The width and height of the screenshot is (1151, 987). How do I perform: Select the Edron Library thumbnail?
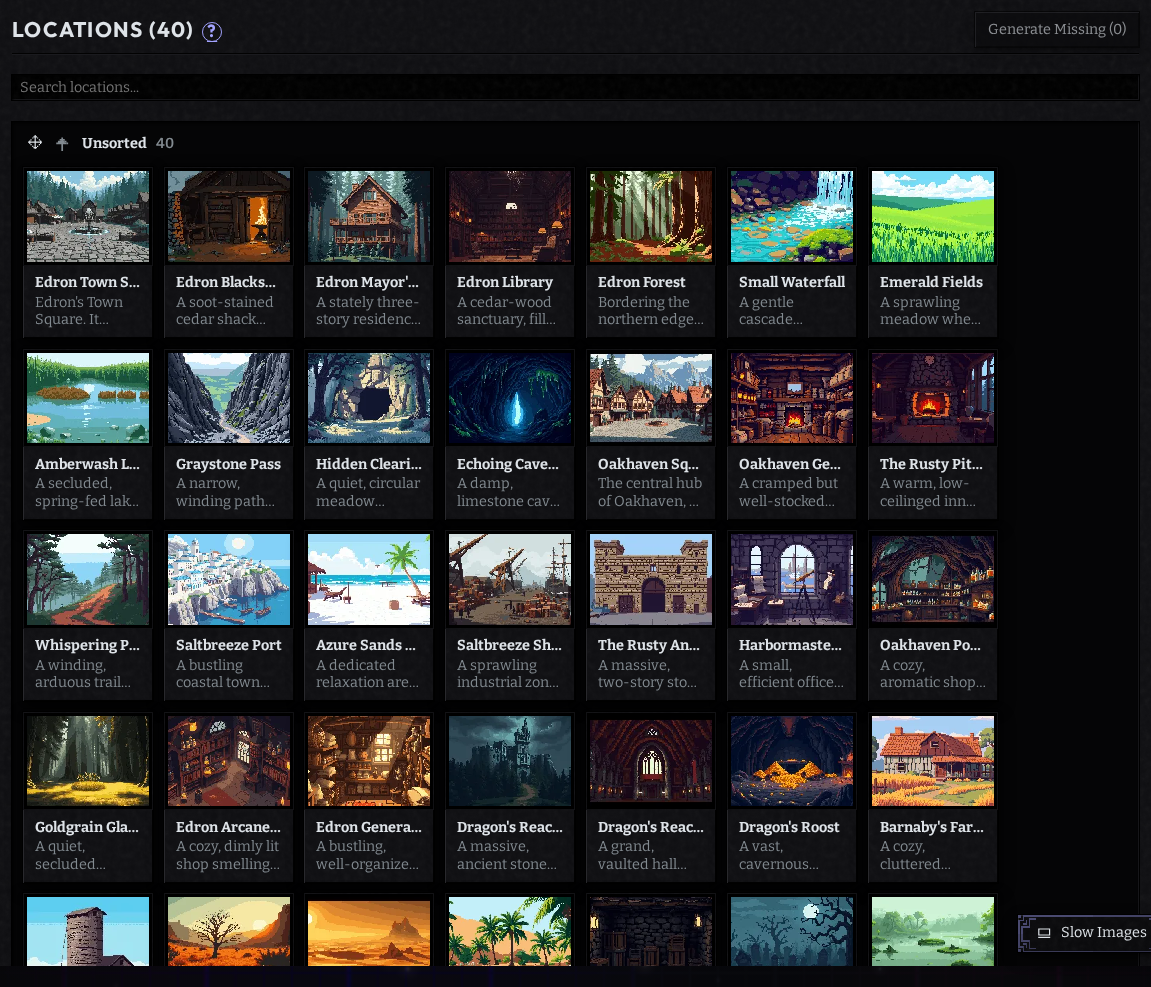click(x=510, y=216)
